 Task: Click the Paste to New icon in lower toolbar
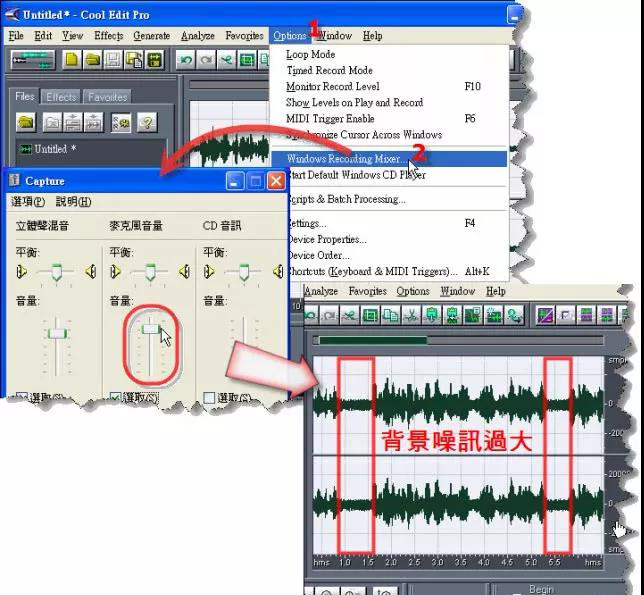(452, 315)
